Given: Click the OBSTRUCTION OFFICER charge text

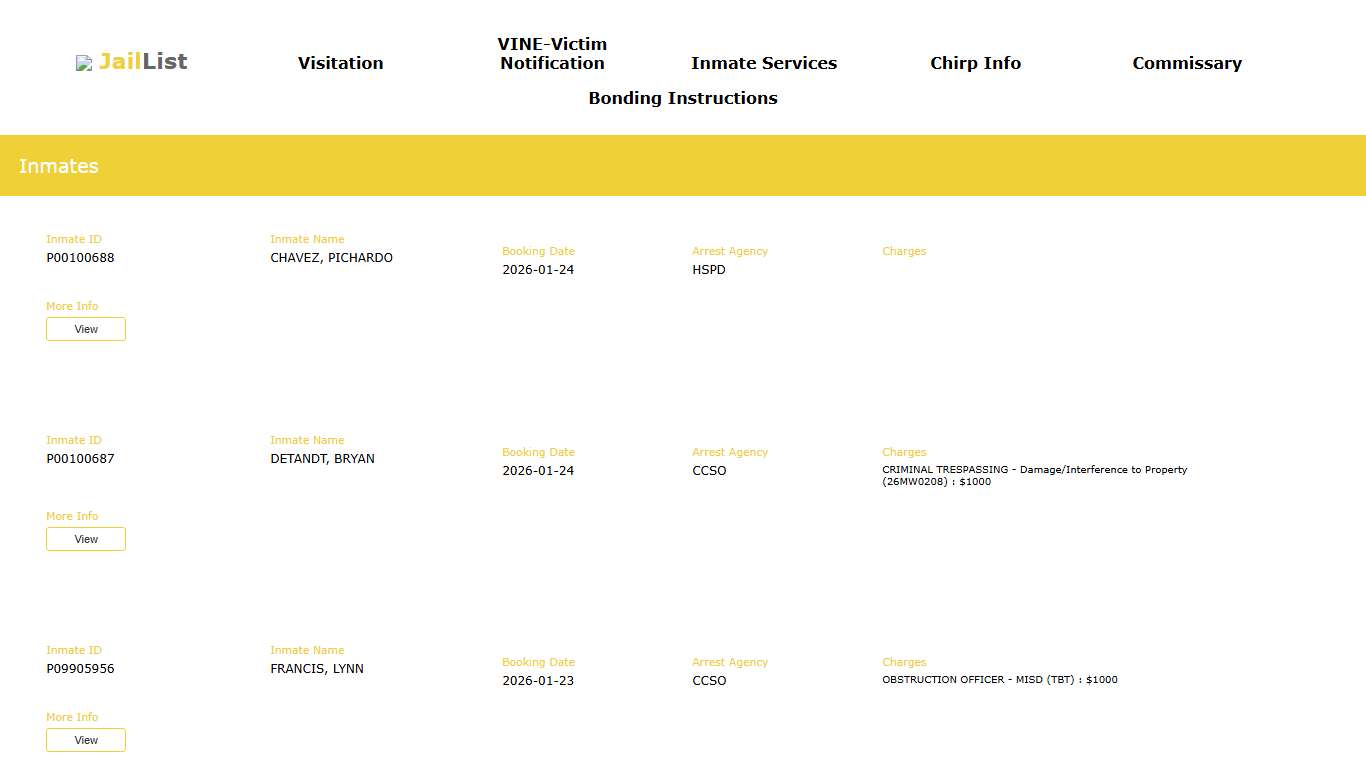Looking at the screenshot, I should pyautogui.click(x=999, y=680).
